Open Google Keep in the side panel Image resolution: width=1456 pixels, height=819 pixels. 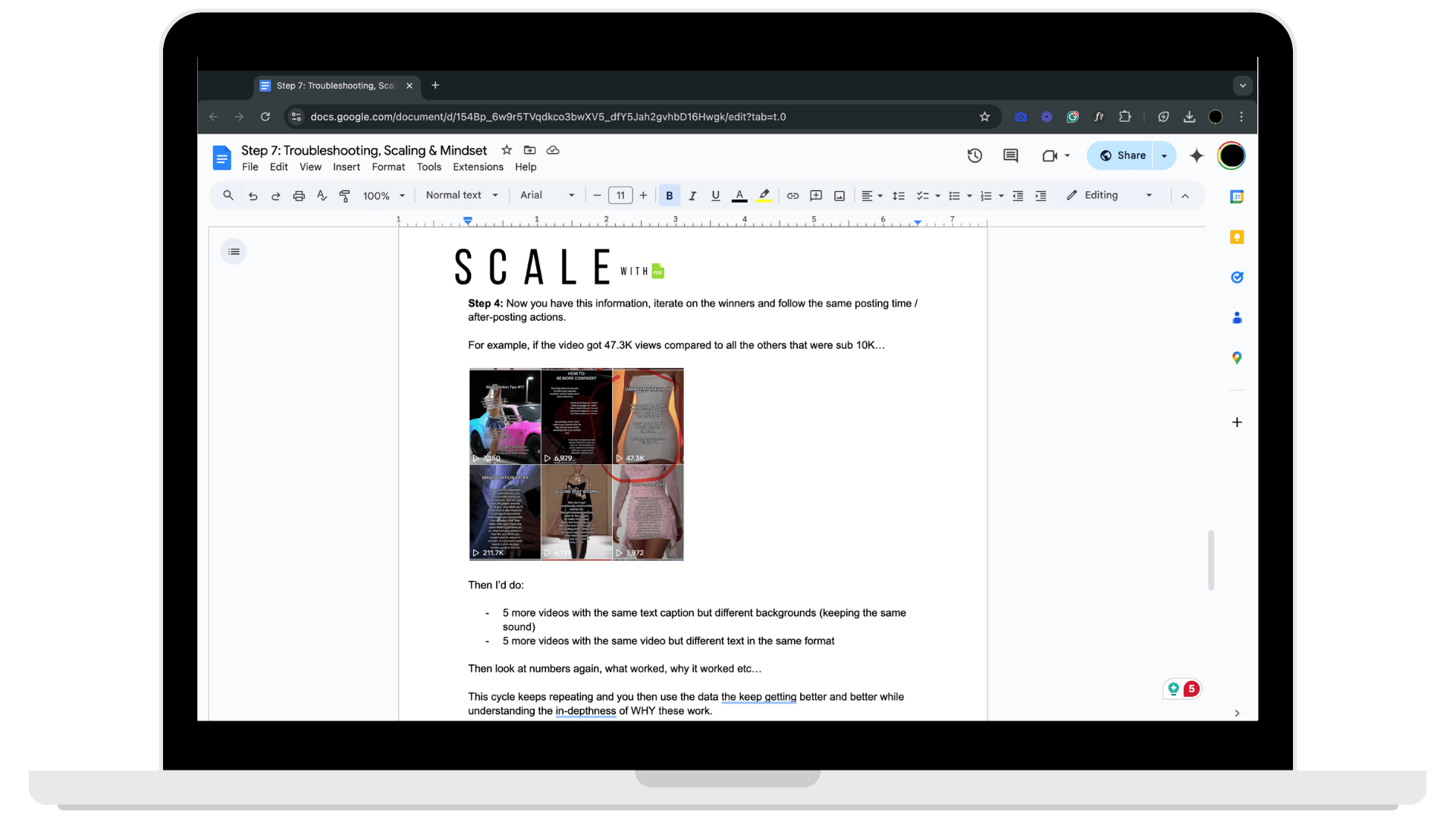pyautogui.click(x=1237, y=237)
